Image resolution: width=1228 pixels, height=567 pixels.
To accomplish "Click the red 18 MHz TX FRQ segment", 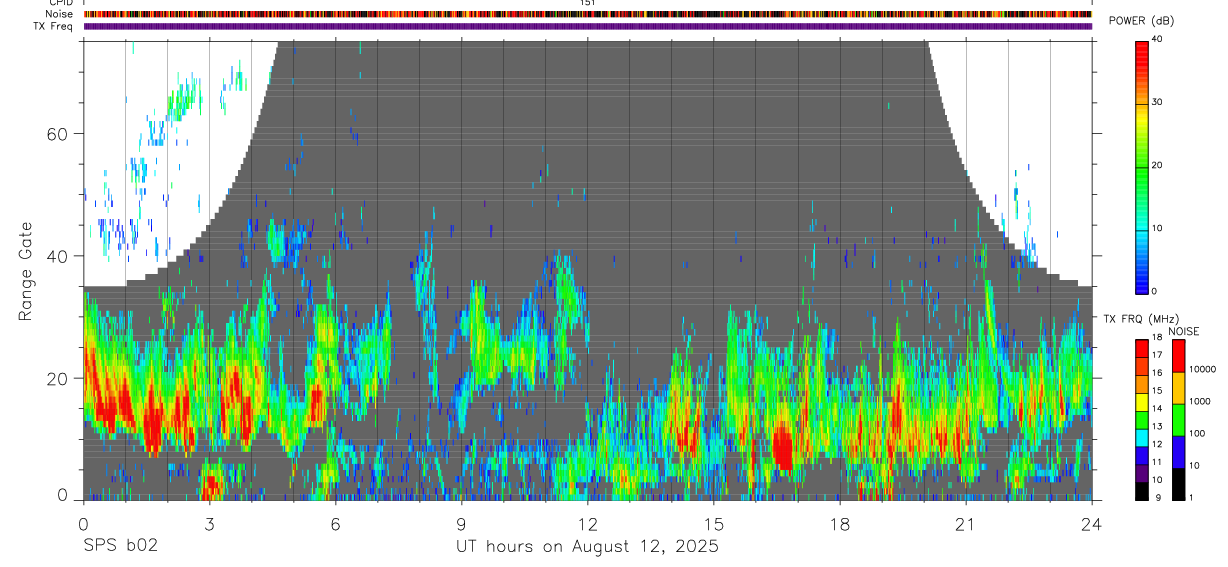I will pyautogui.click(x=1142, y=348).
